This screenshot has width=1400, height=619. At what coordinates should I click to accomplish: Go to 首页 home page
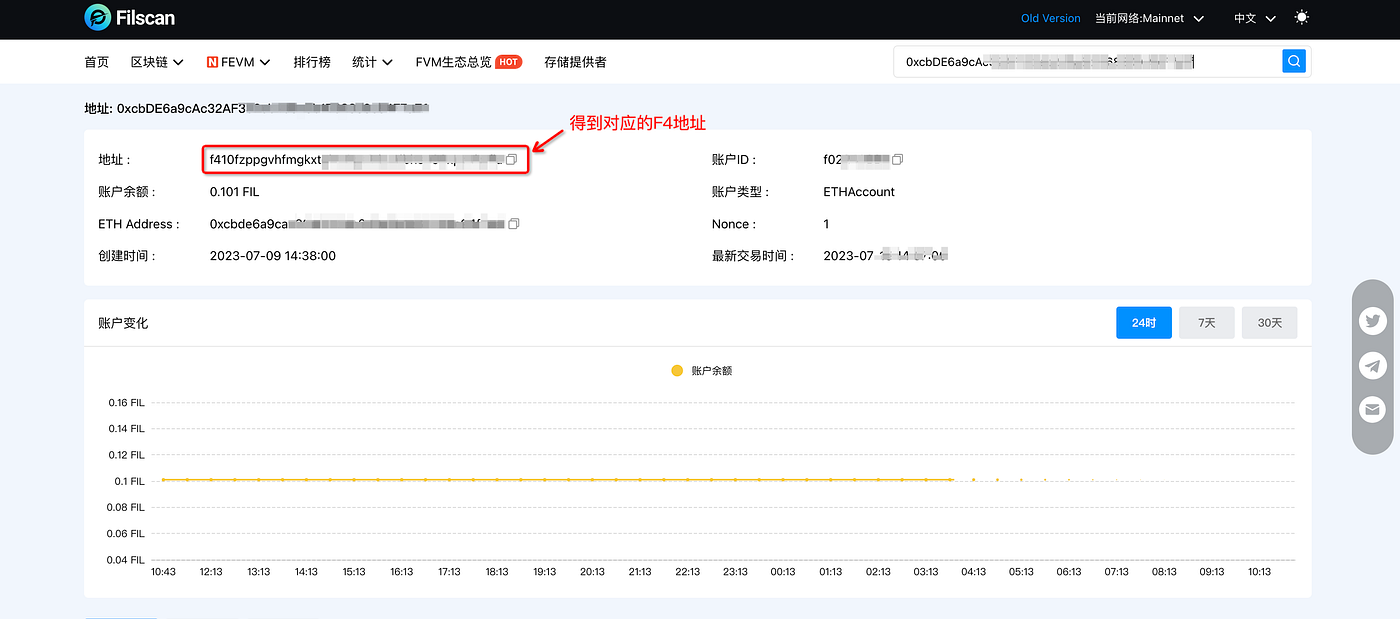pyautogui.click(x=97, y=62)
